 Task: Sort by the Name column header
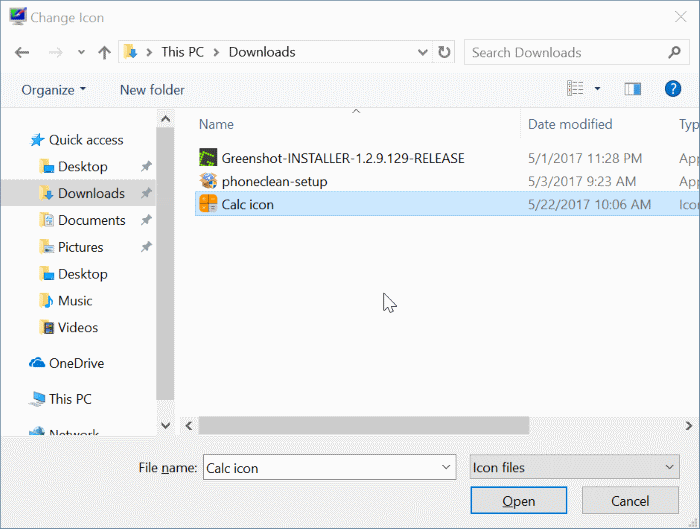[216, 124]
